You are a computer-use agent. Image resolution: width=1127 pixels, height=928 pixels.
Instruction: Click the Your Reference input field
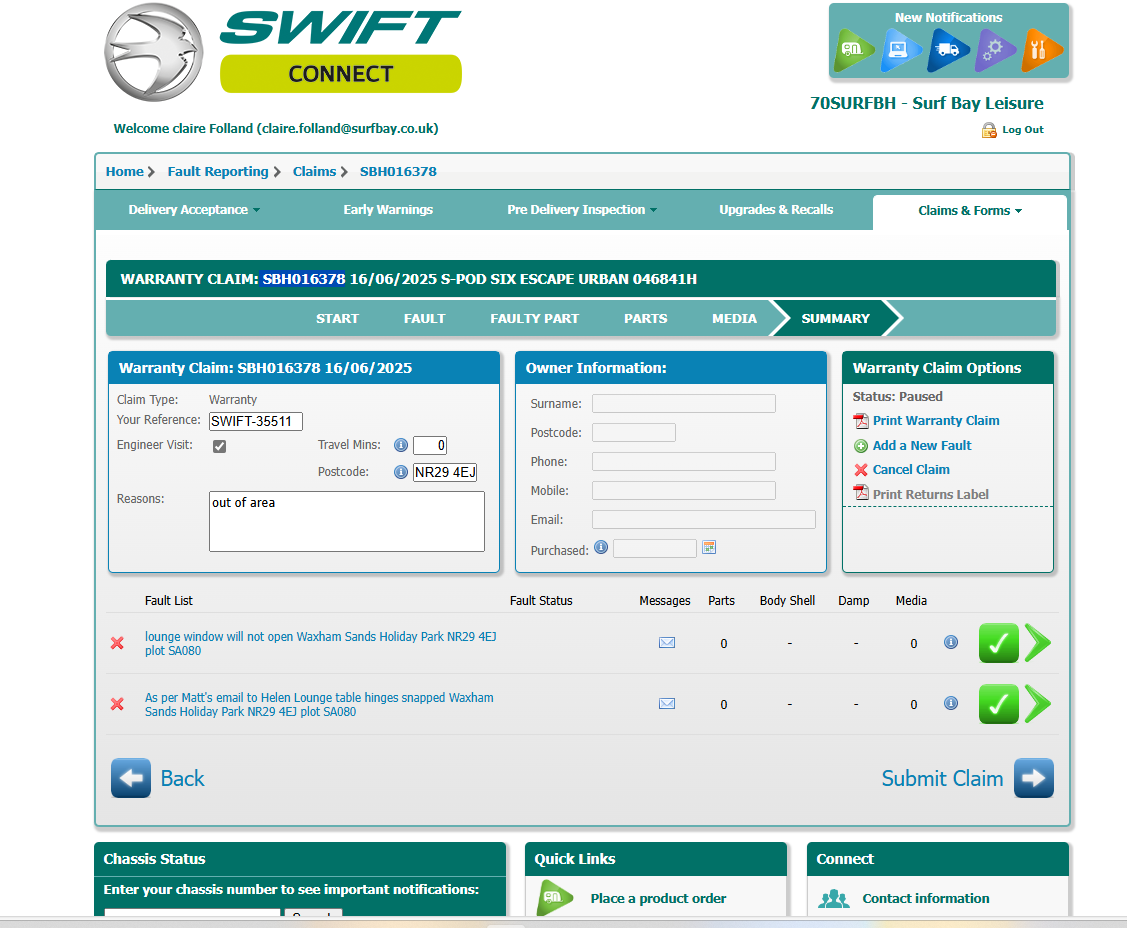coord(256,421)
